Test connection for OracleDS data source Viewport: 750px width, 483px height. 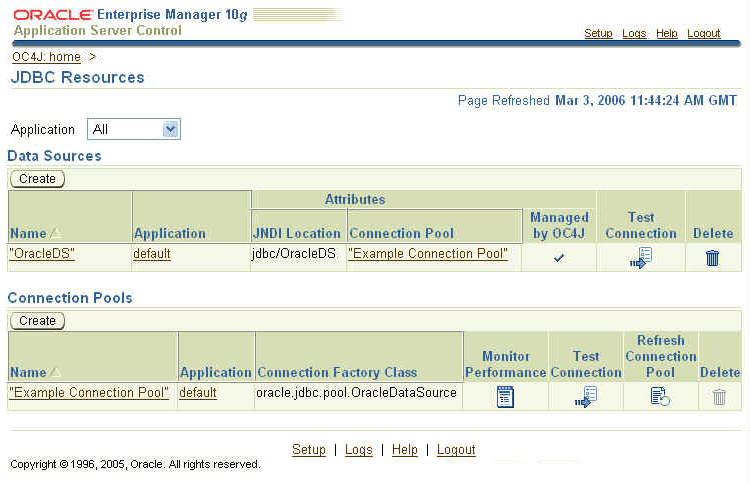click(641, 258)
